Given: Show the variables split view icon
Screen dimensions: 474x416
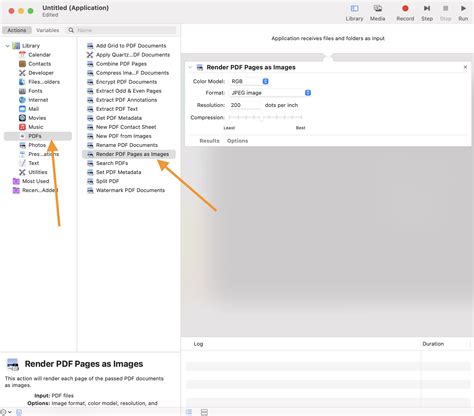Looking at the screenshot, I should tap(204, 412).
